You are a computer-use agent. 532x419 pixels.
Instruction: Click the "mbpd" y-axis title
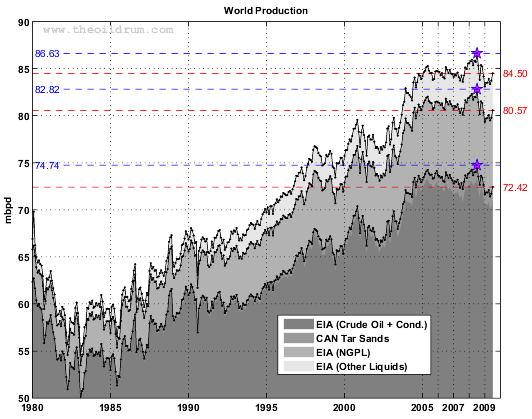(8, 210)
